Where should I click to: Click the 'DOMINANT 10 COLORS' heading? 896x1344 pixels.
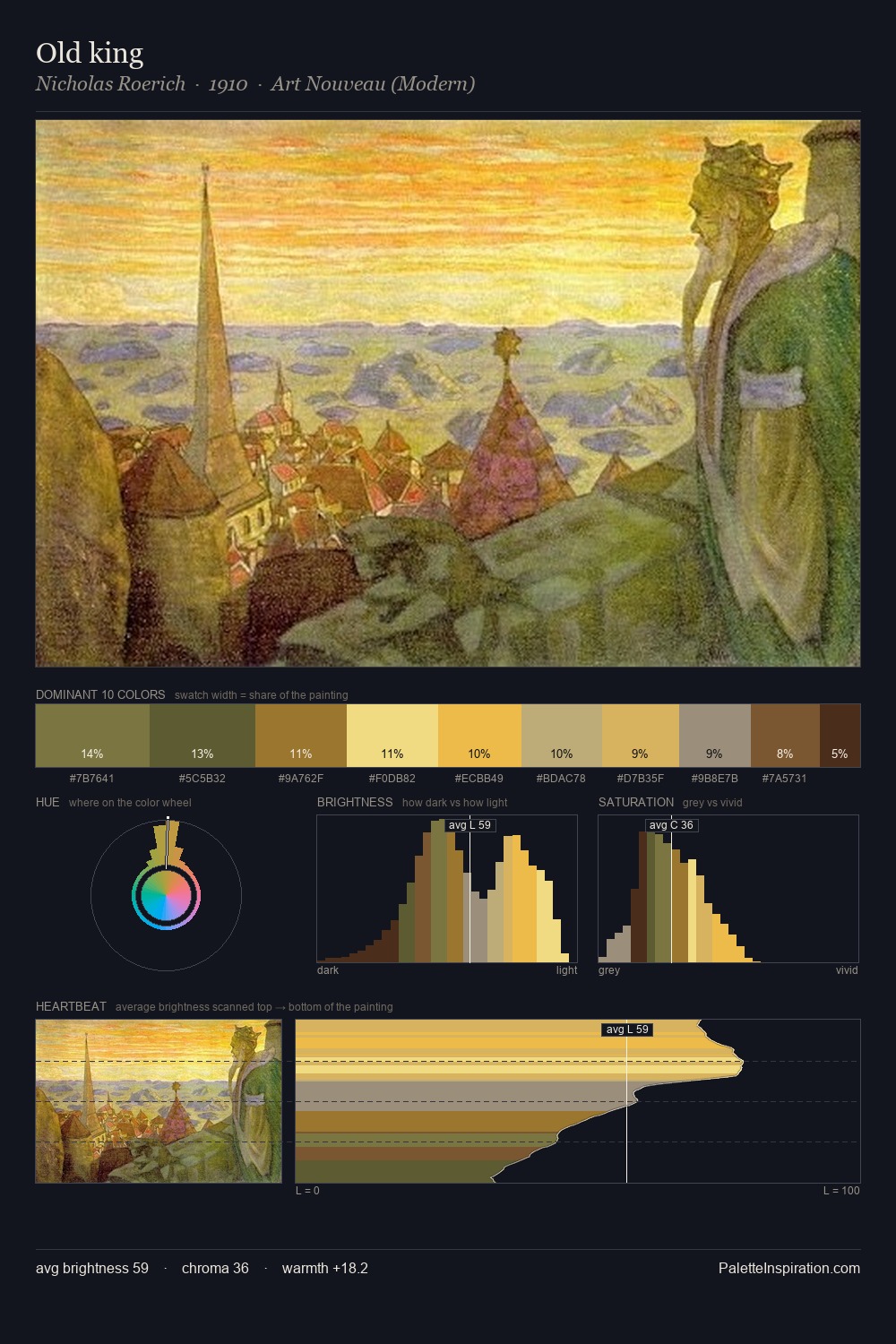(x=100, y=694)
